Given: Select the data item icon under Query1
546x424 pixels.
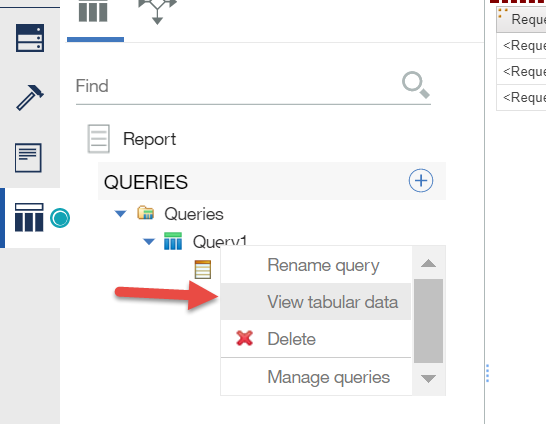Looking at the screenshot, I should pyautogui.click(x=203, y=269).
